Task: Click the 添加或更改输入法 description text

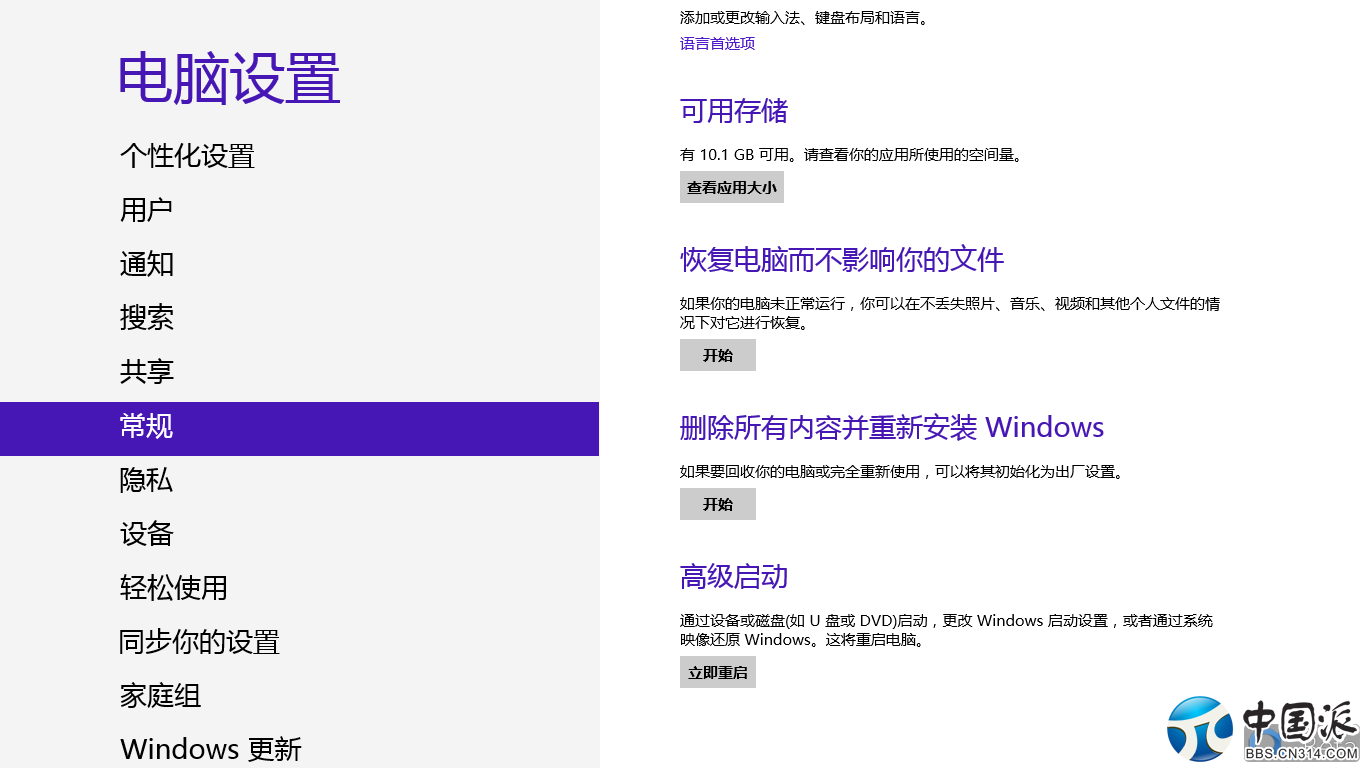Action: (x=804, y=17)
